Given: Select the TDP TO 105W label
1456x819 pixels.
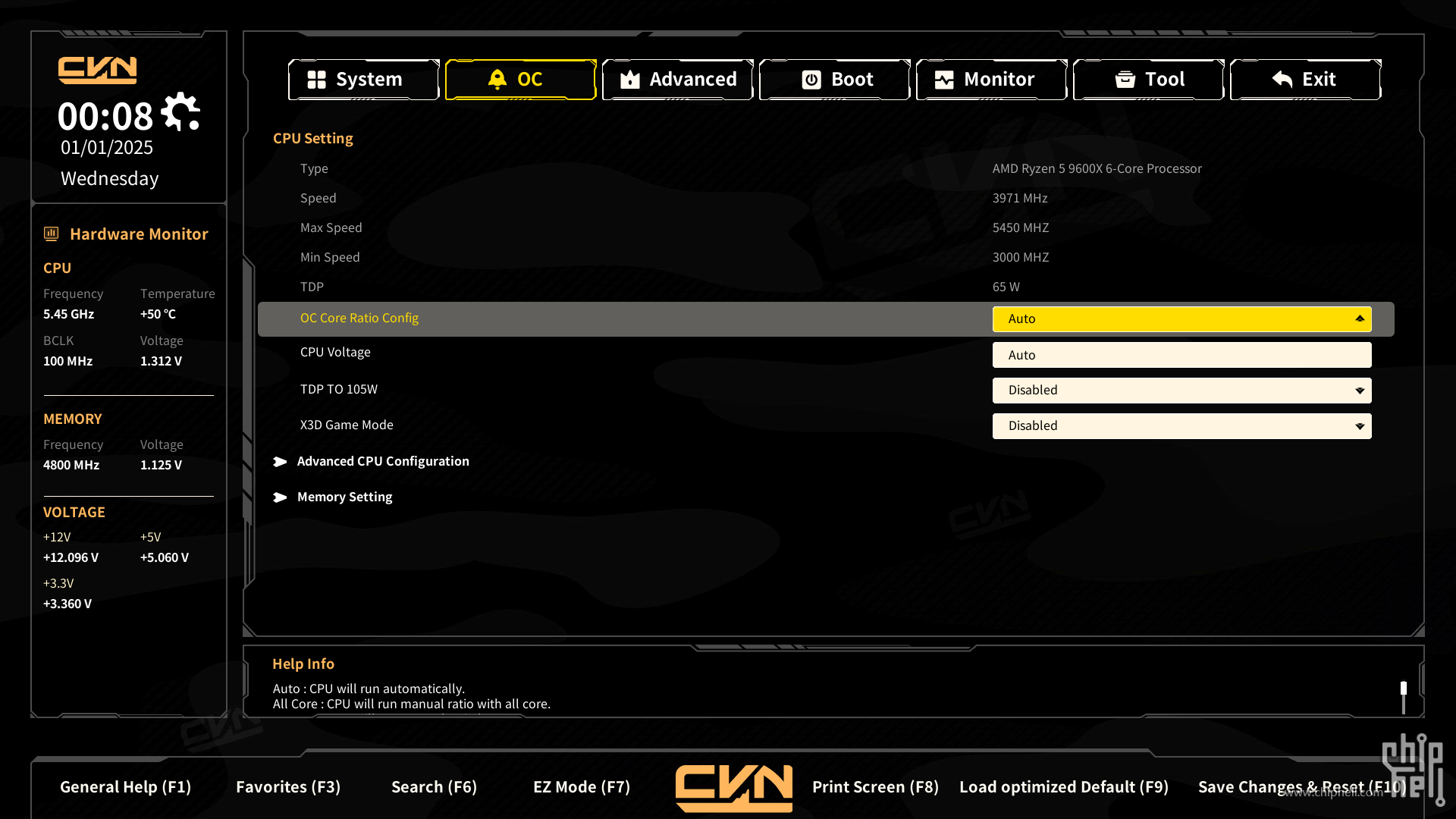Looking at the screenshot, I should [x=339, y=390].
